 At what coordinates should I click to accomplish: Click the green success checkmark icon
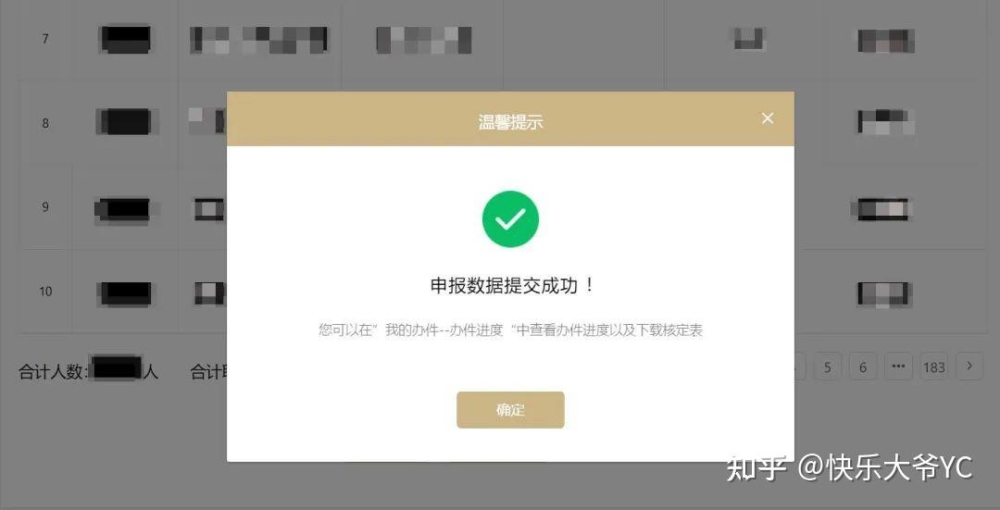(510, 219)
